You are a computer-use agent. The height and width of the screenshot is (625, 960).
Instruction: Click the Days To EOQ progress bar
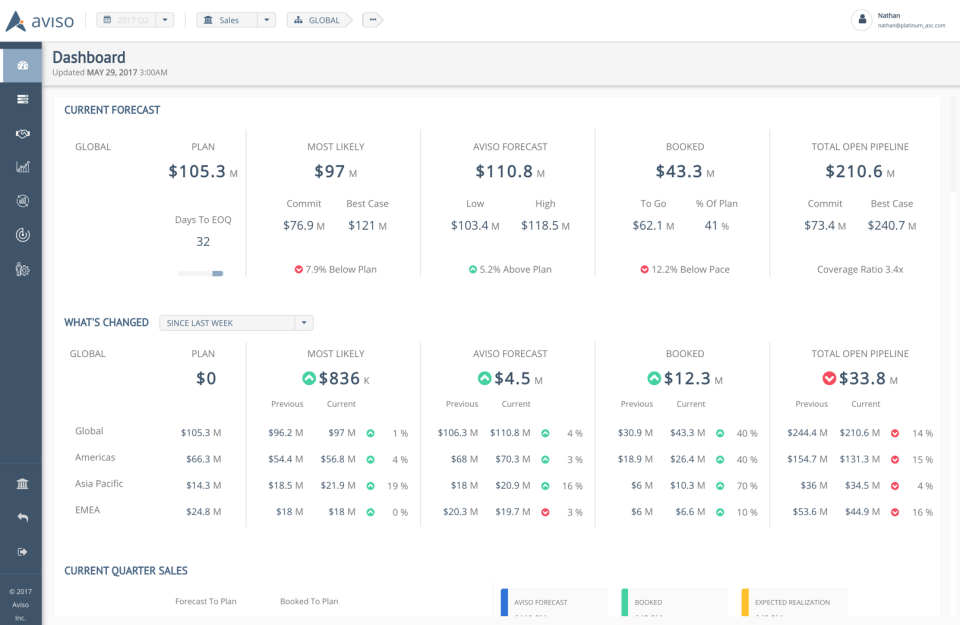pyautogui.click(x=202, y=273)
